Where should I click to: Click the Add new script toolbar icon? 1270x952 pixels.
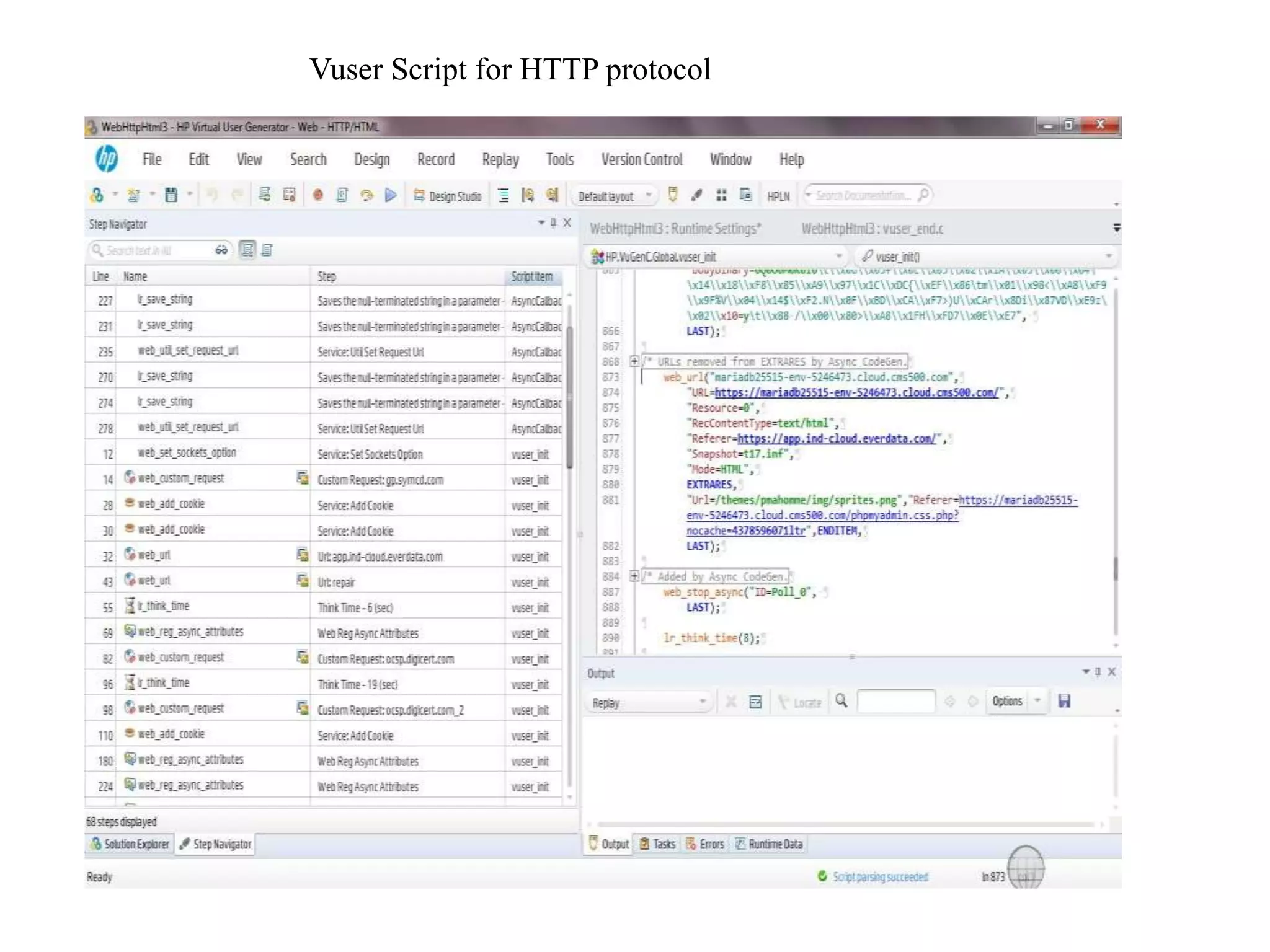(x=97, y=196)
